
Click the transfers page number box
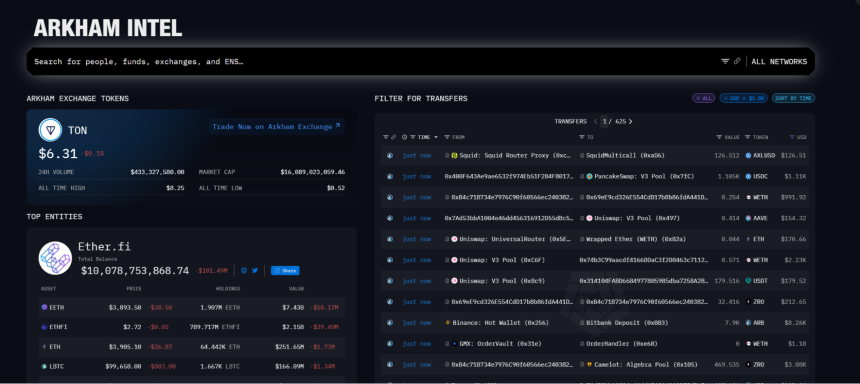click(605, 122)
